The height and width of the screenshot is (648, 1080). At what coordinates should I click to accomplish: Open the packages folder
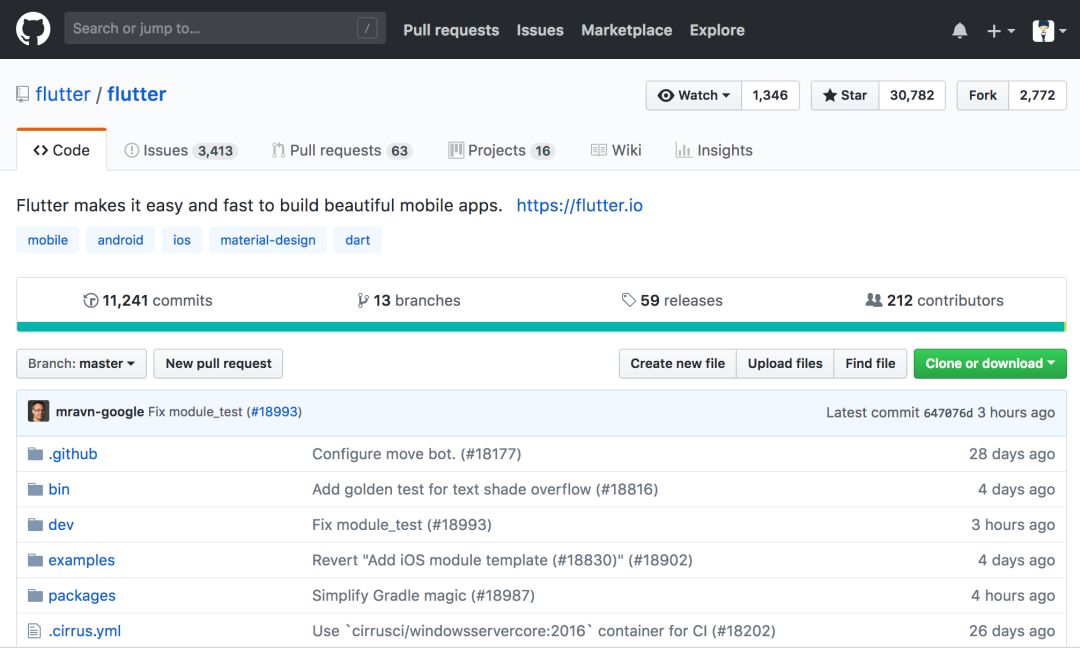pyautogui.click(x=82, y=596)
